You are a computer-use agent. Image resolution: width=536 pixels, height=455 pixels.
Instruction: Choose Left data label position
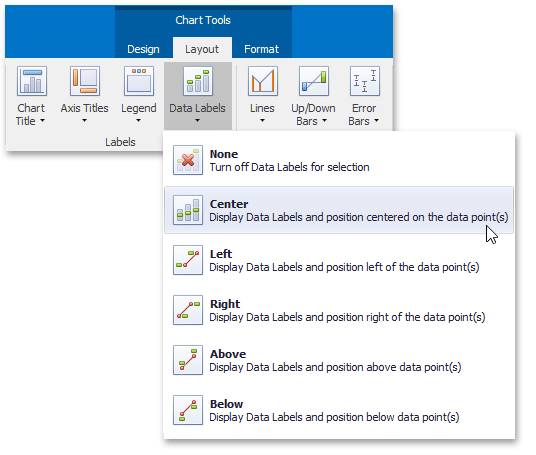(x=339, y=260)
